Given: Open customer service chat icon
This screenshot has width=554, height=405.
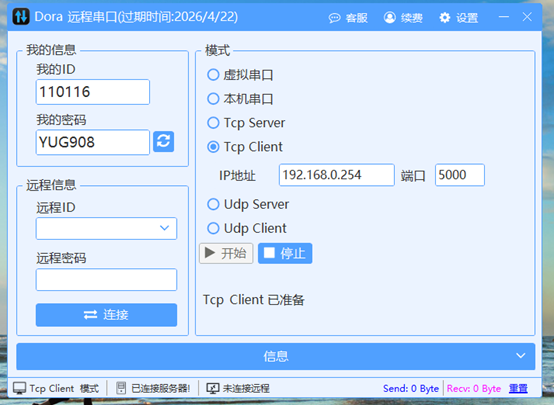Looking at the screenshot, I should coord(334,18).
